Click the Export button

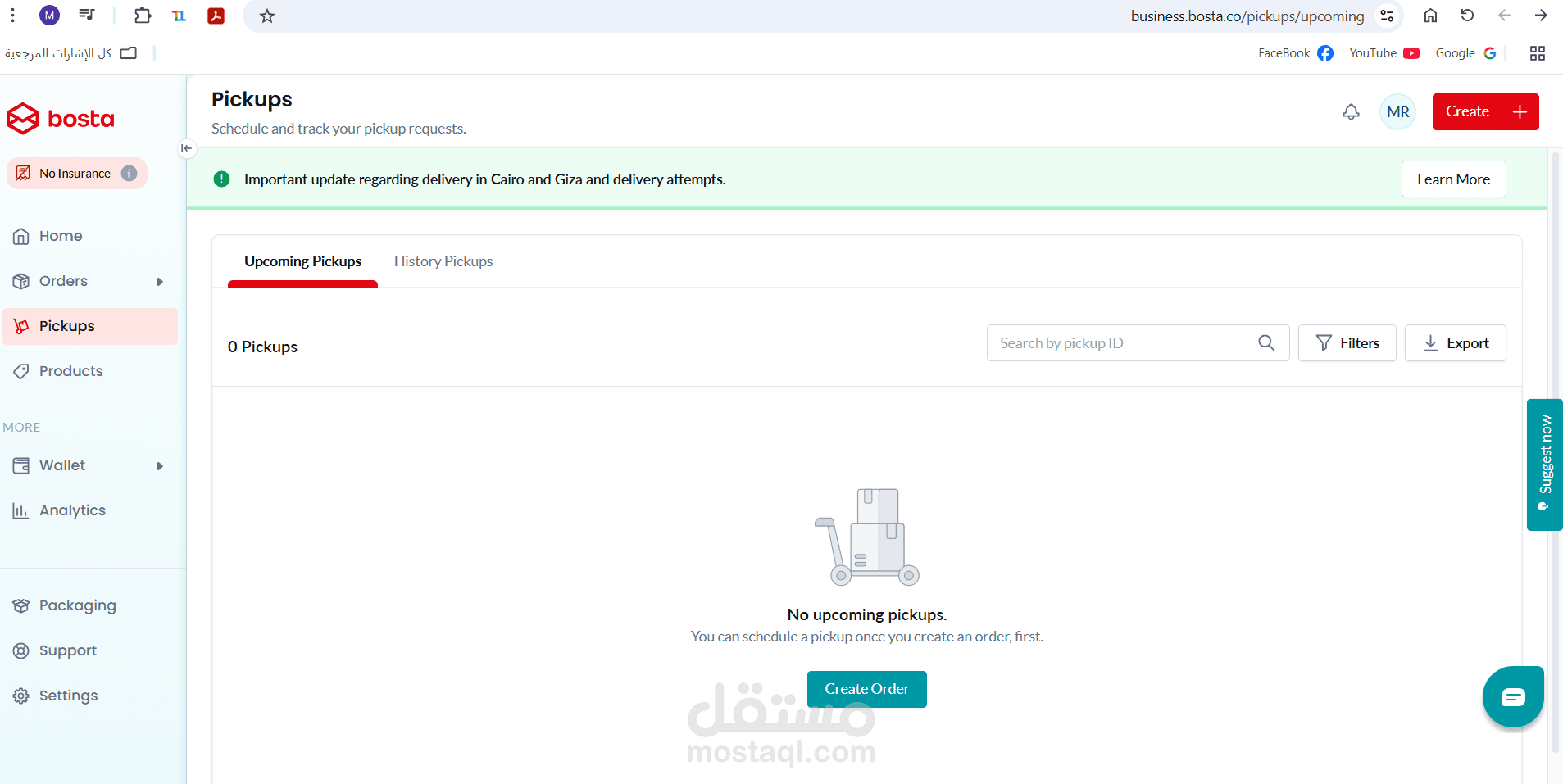(x=1455, y=343)
